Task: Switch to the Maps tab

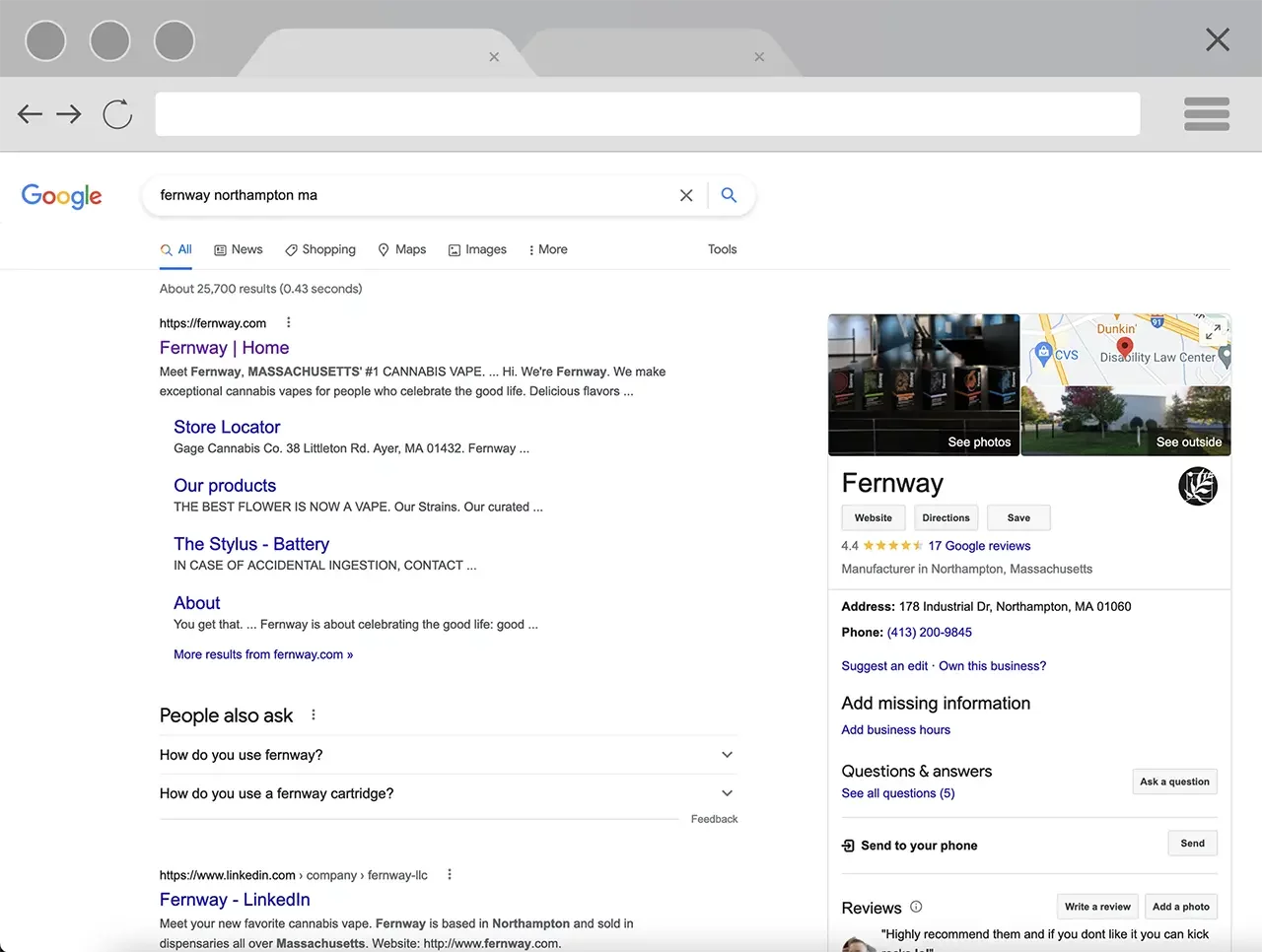Action: click(402, 249)
